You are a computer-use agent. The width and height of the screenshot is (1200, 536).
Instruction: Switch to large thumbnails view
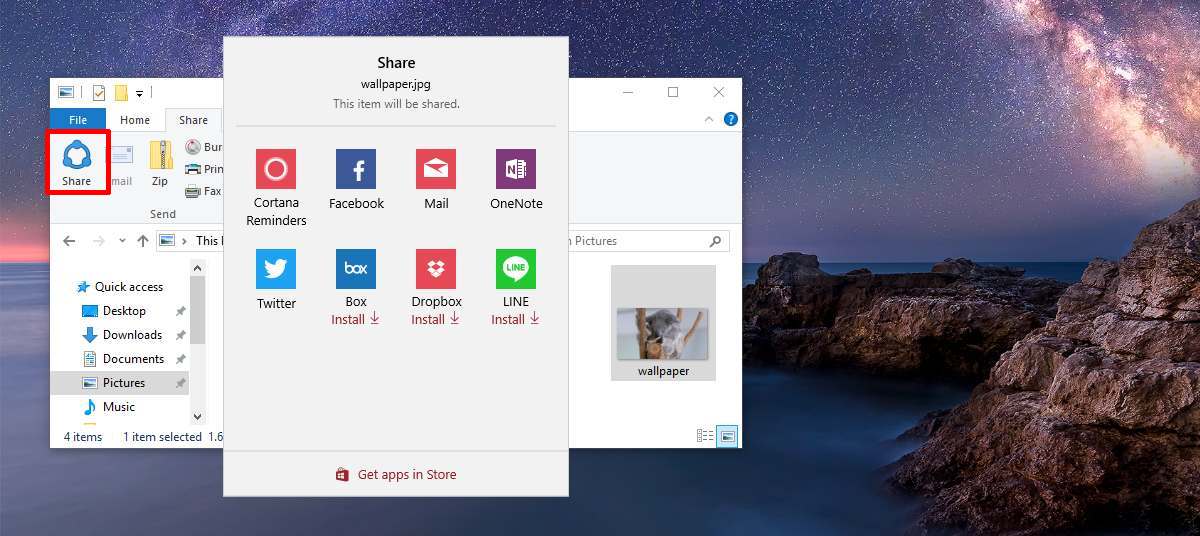tap(727, 436)
